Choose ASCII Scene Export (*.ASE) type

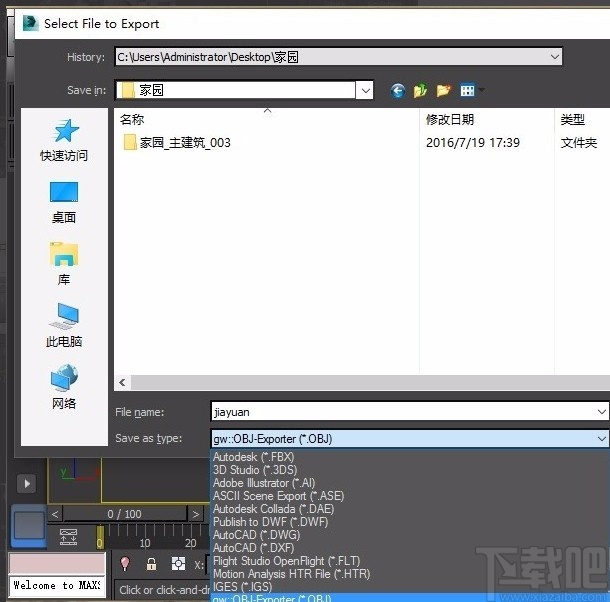click(410, 496)
